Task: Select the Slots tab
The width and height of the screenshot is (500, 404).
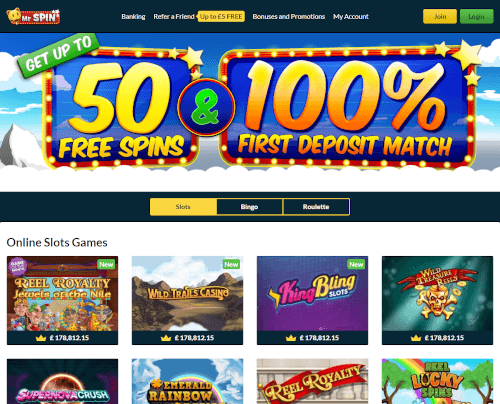Action: (x=183, y=207)
